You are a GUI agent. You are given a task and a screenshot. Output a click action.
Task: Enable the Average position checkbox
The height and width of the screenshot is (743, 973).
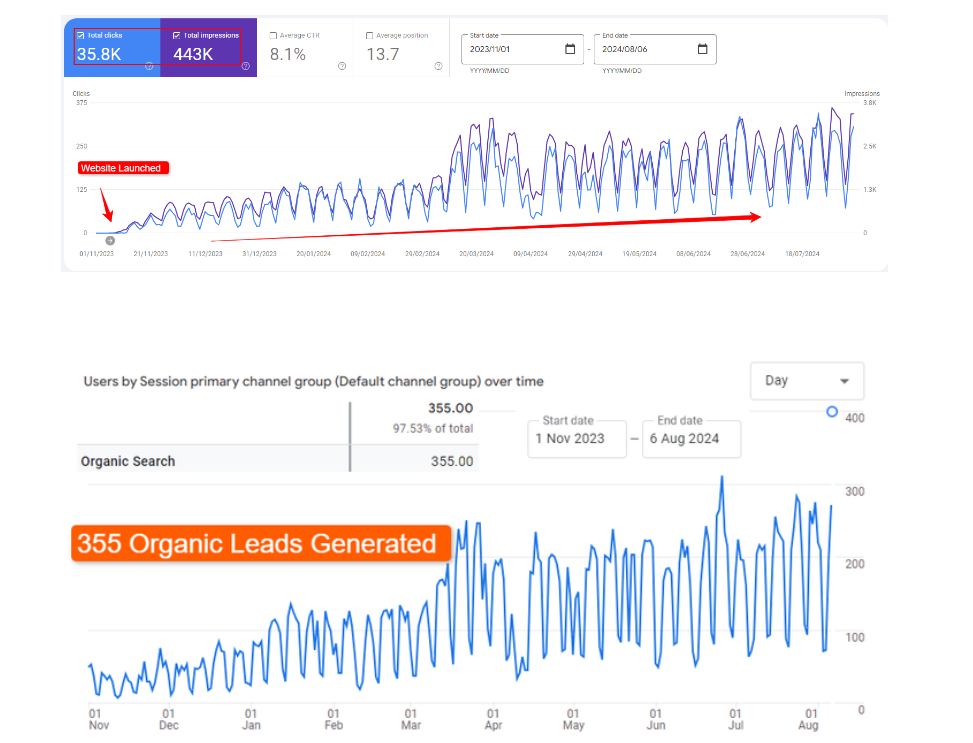pyautogui.click(x=369, y=35)
